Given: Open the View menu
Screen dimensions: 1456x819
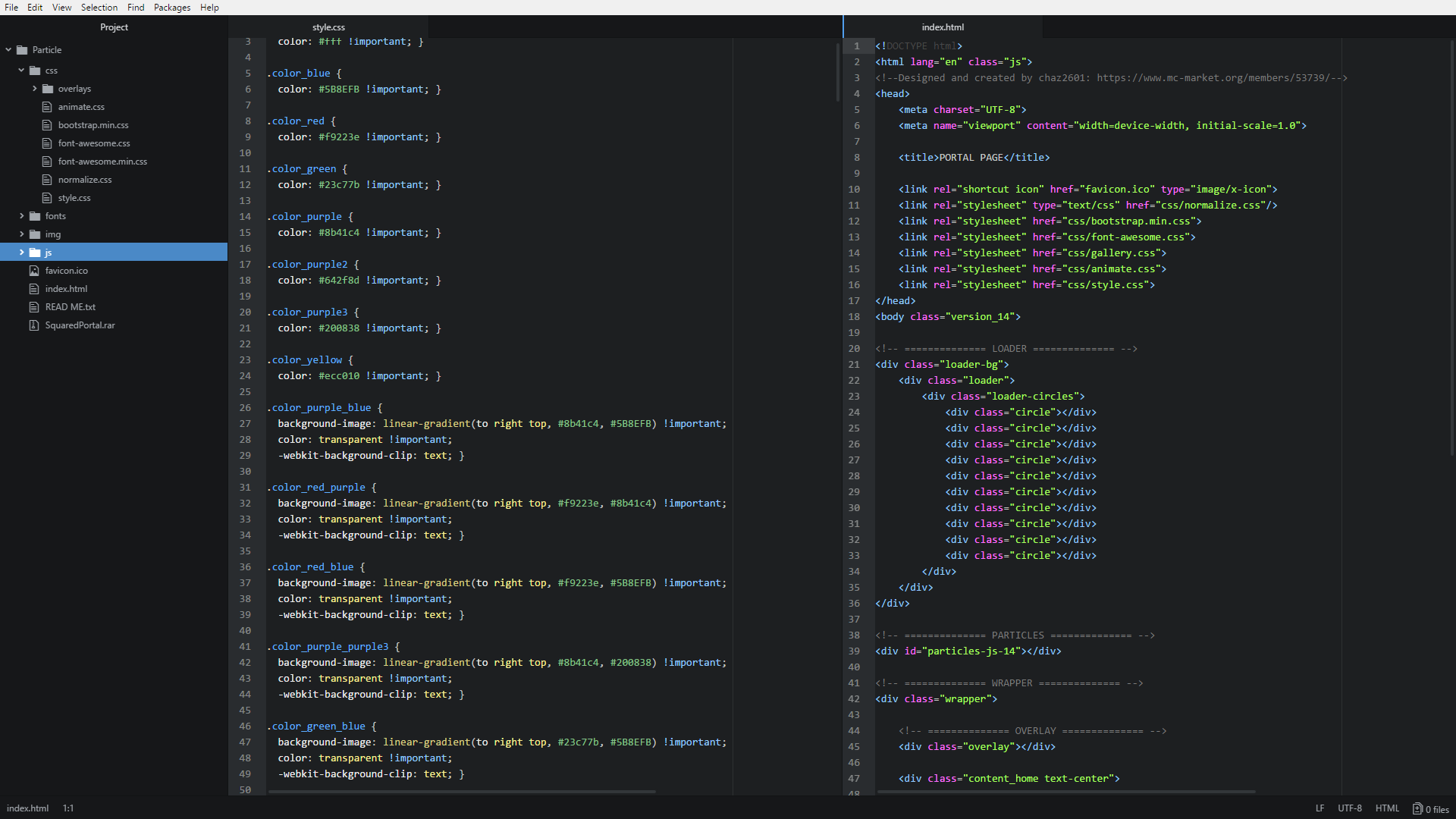Looking at the screenshot, I should pyautogui.click(x=62, y=8).
